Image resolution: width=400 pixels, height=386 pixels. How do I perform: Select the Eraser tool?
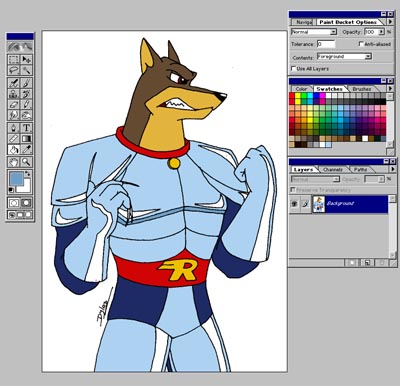[14, 104]
